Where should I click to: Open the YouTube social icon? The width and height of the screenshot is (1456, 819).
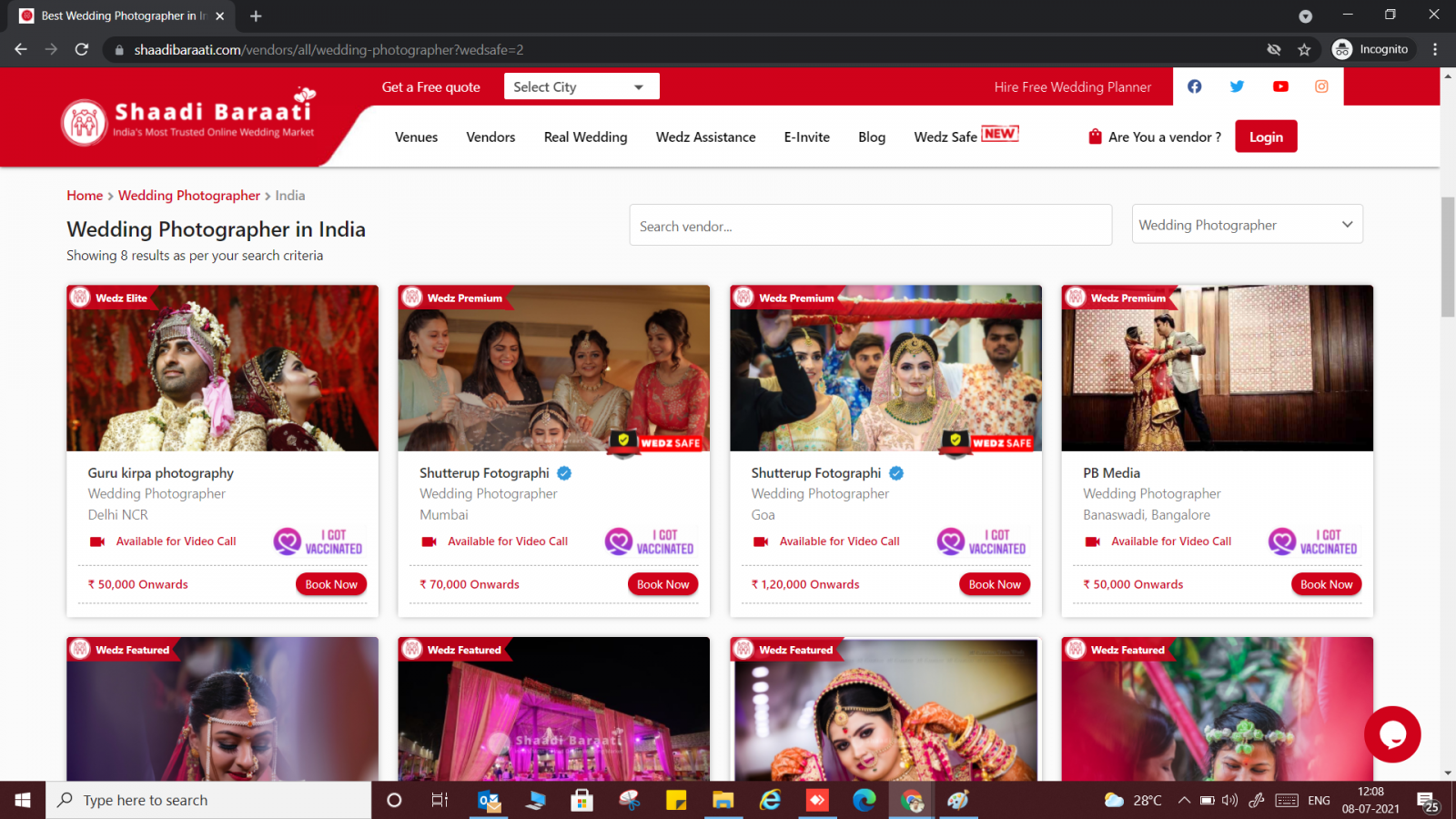(x=1280, y=86)
